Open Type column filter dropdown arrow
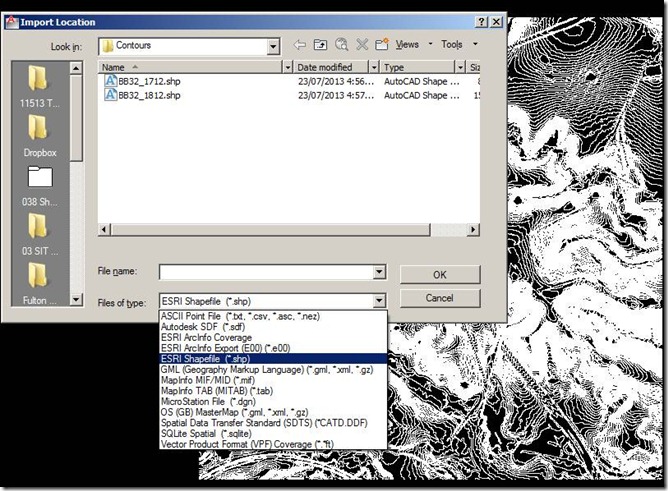 (x=460, y=67)
